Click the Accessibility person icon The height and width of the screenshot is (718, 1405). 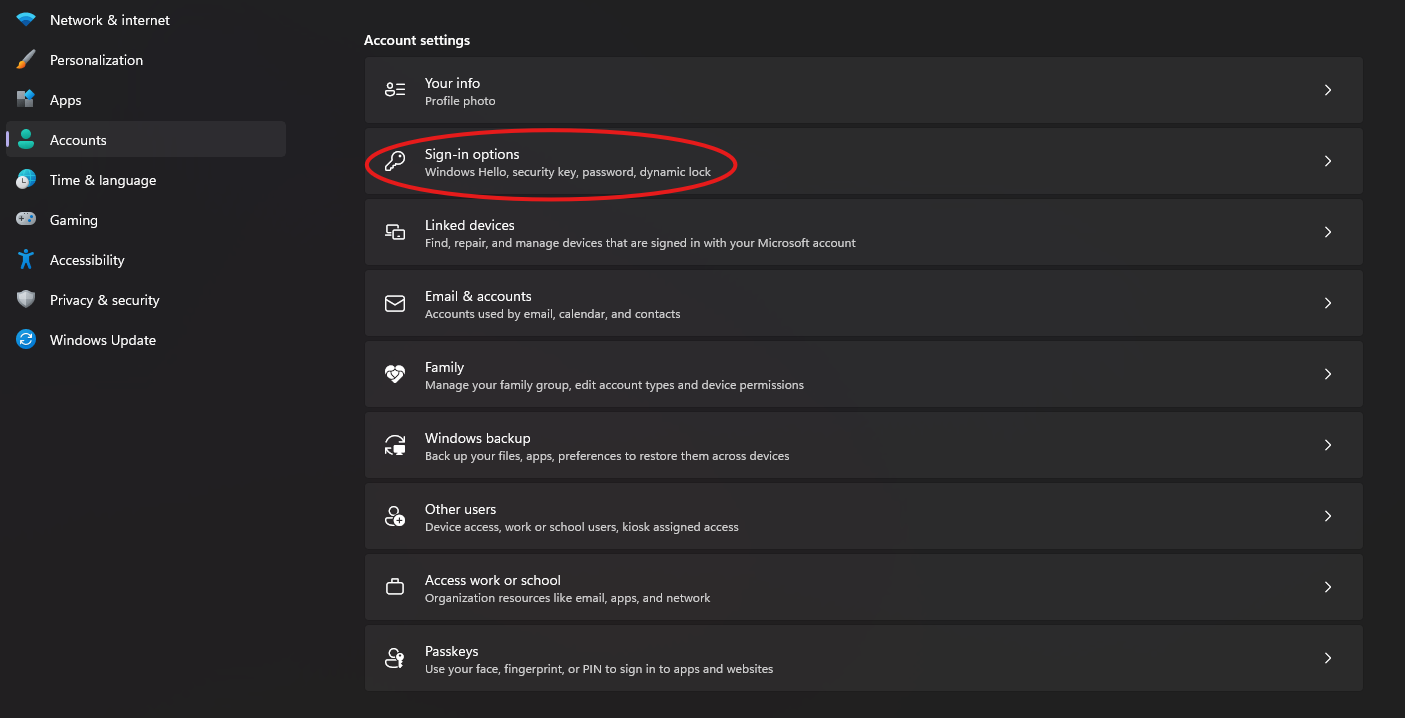[25, 260]
